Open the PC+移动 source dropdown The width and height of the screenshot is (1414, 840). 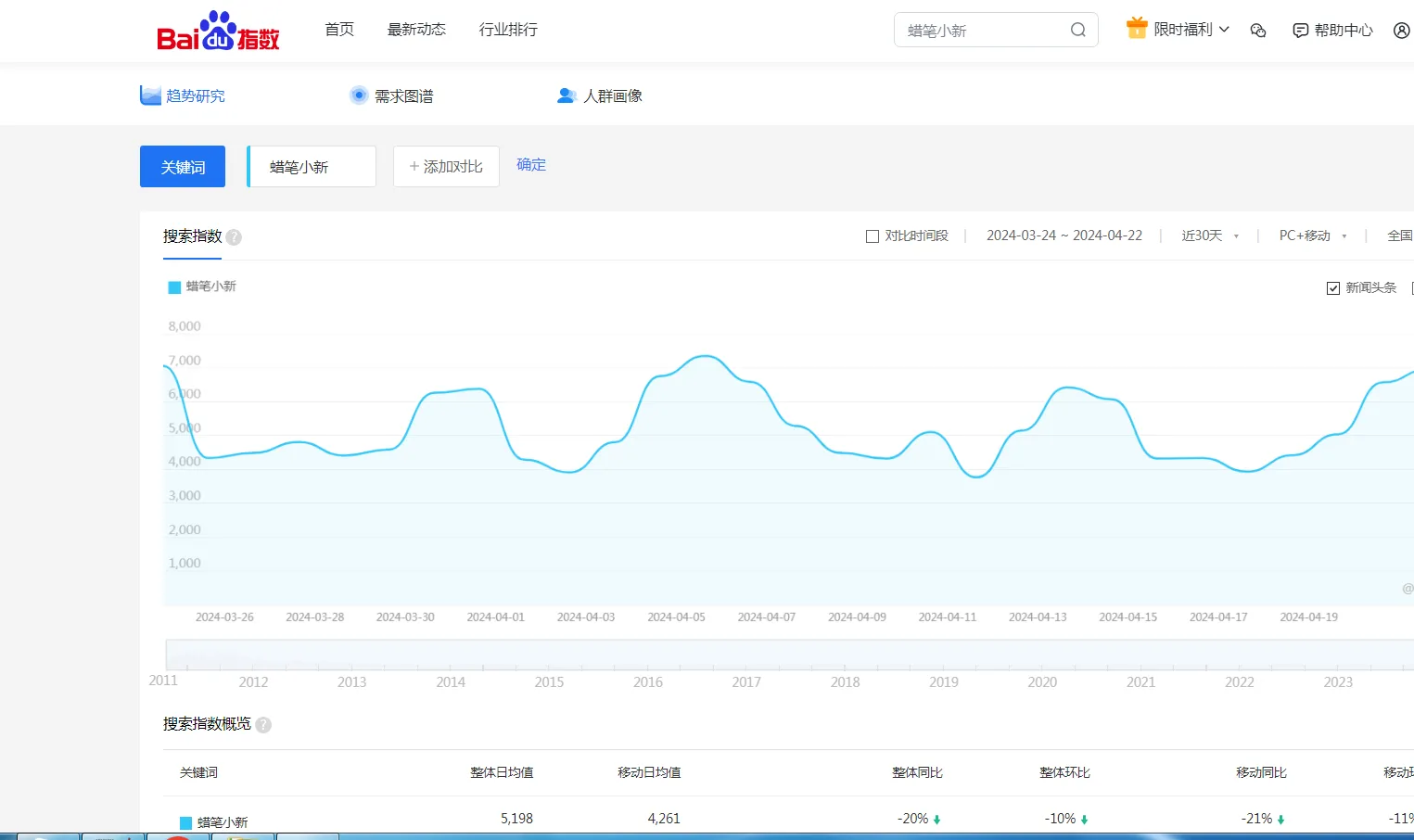pyautogui.click(x=1313, y=236)
